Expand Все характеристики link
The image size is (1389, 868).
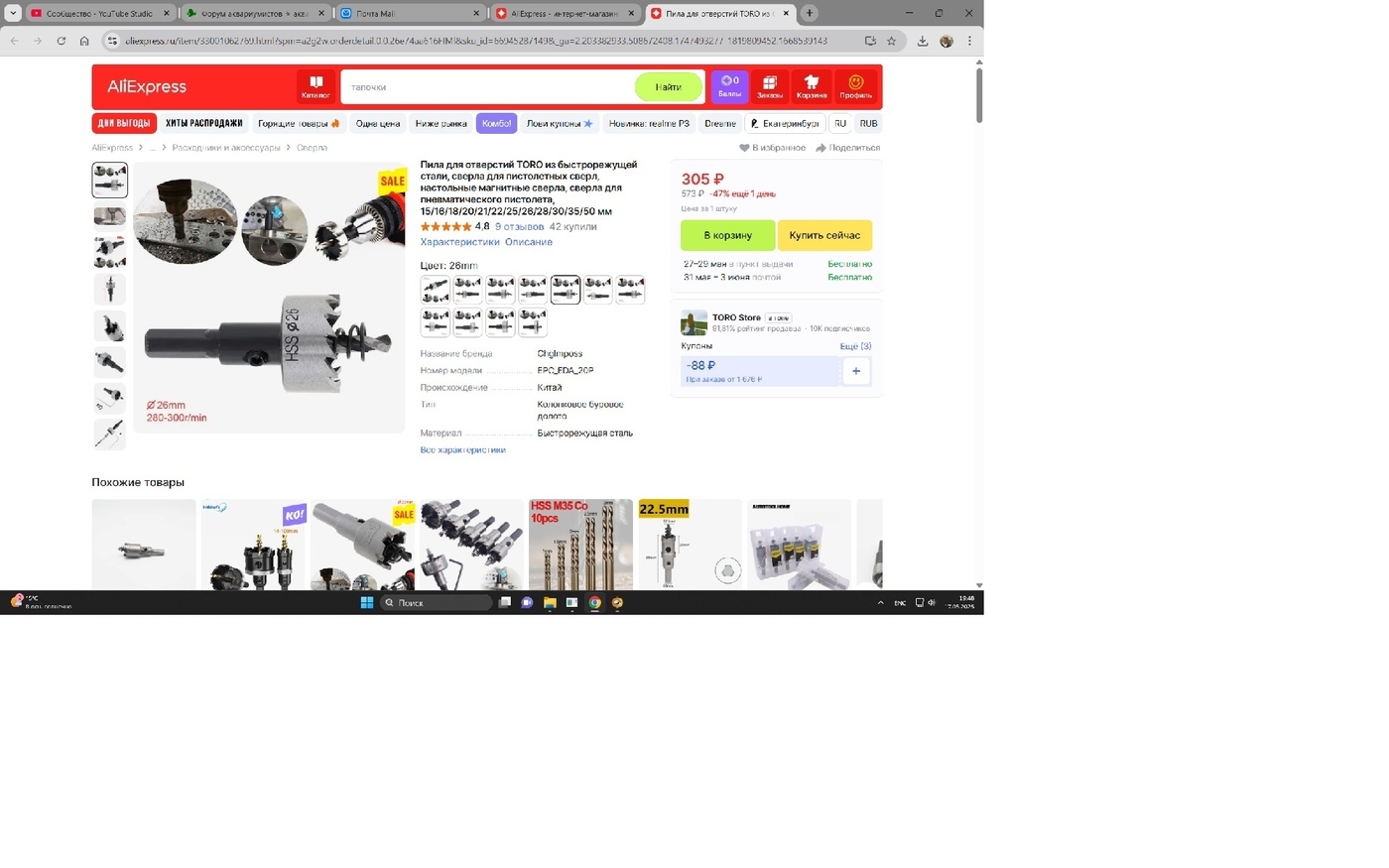[462, 450]
